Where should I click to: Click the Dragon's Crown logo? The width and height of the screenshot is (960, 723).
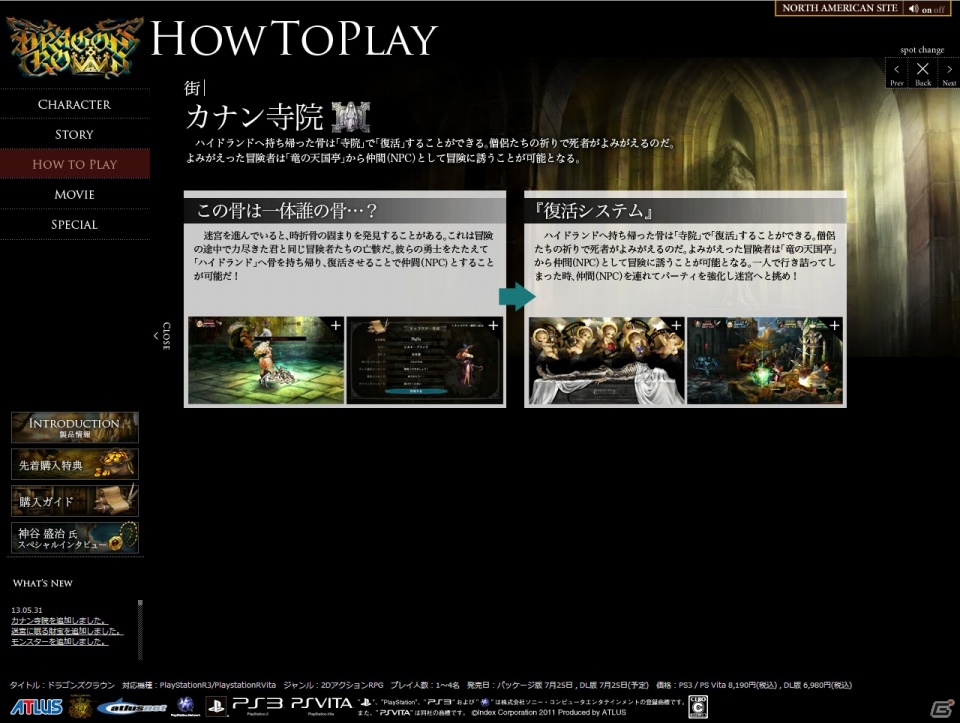coord(74,48)
